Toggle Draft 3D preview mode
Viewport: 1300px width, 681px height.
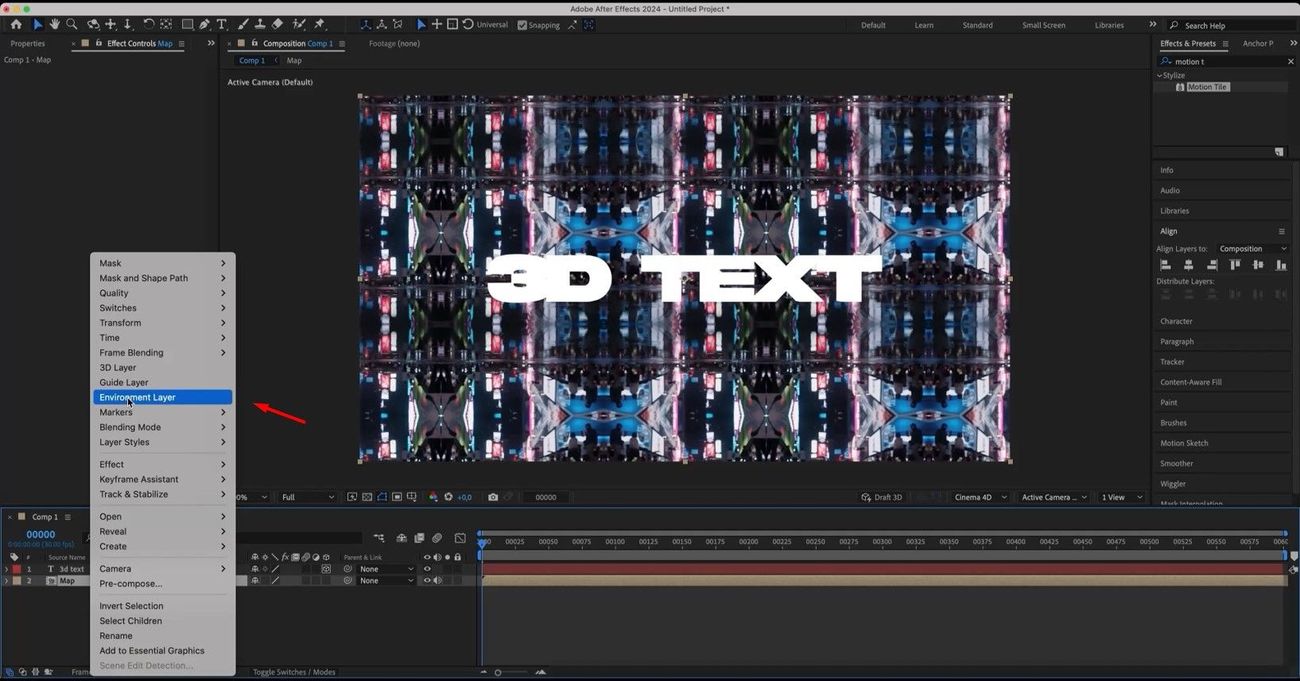pyautogui.click(x=880, y=497)
